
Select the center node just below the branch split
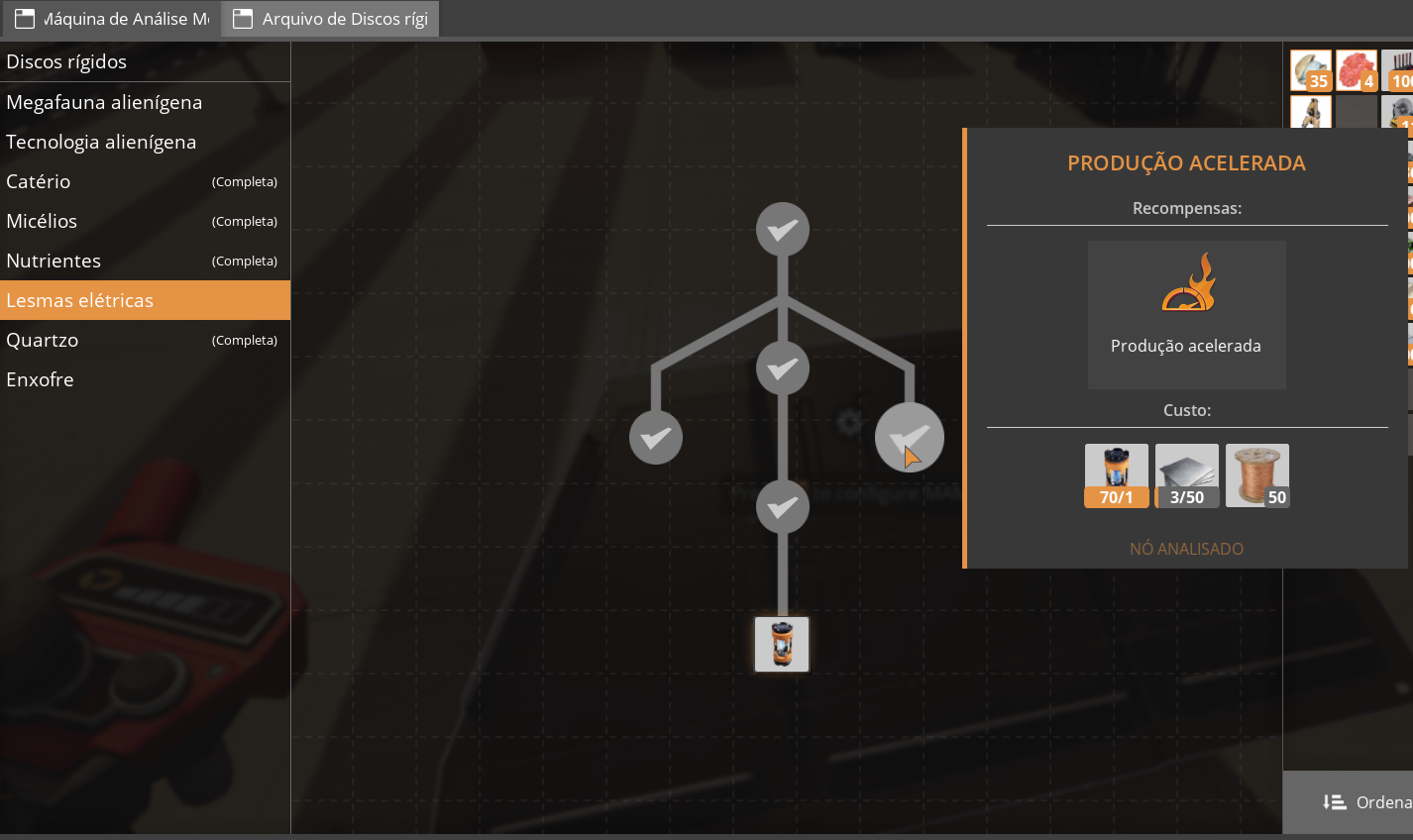[783, 368]
